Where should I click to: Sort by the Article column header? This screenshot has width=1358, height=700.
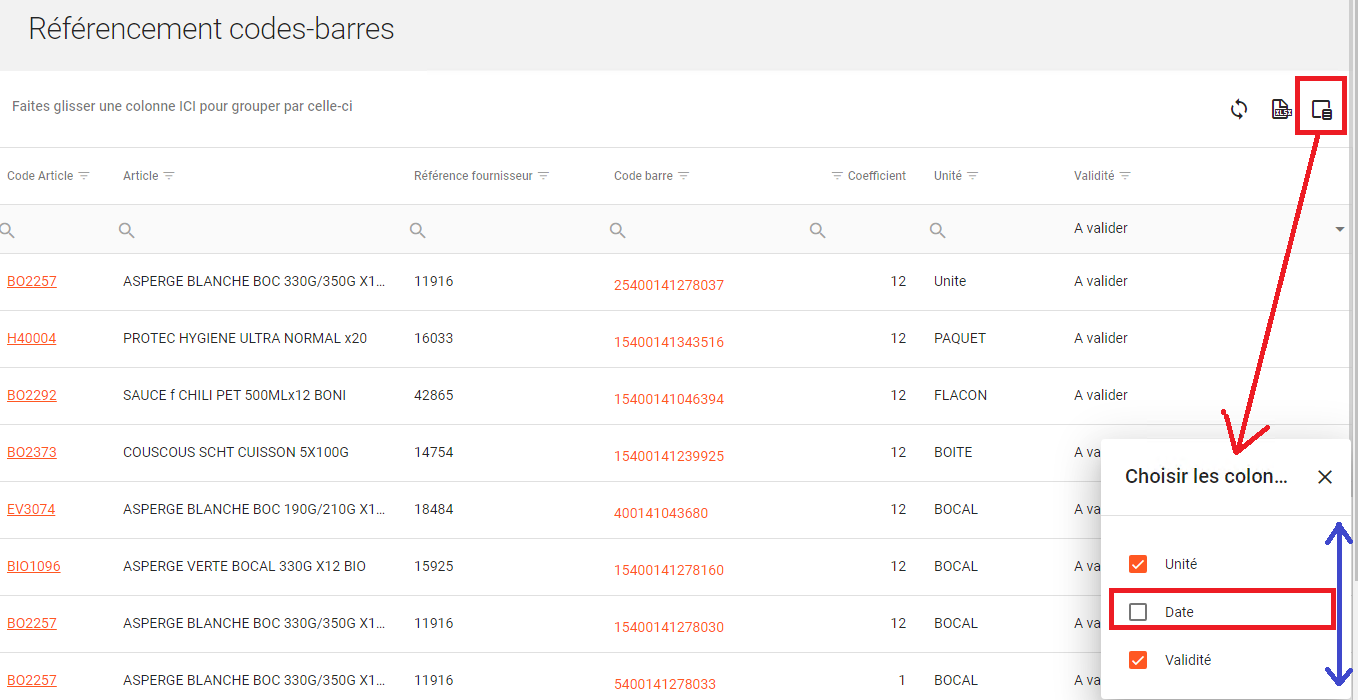pyautogui.click(x=140, y=176)
